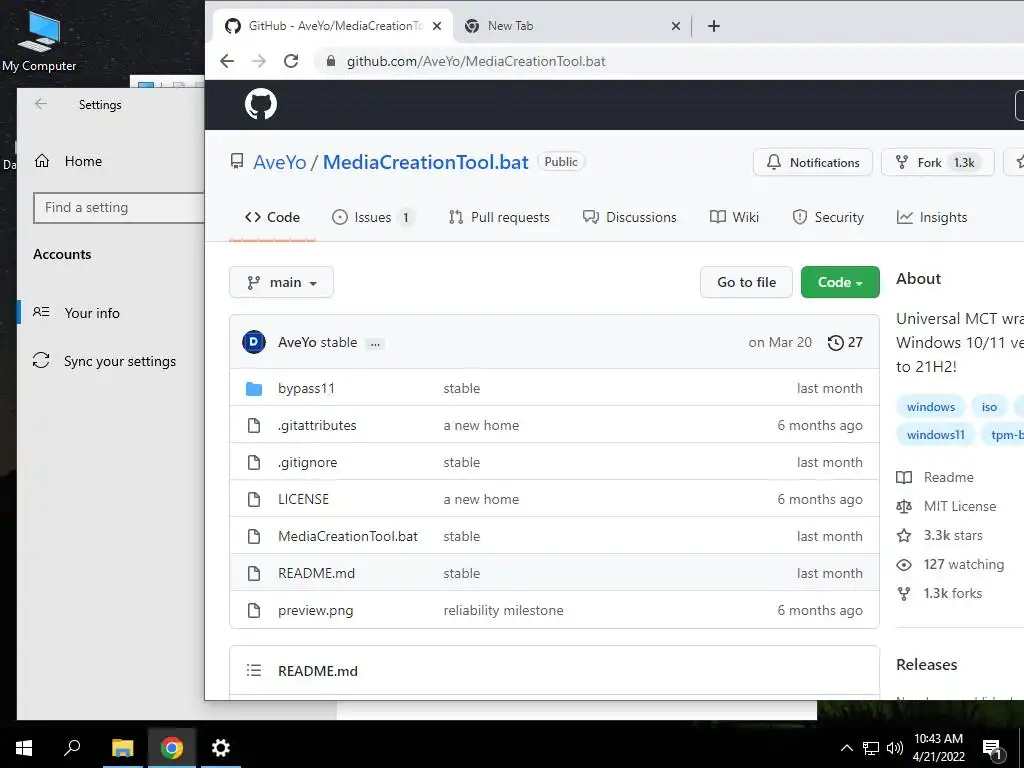Open the Discussions tab
The width and height of the screenshot is (1024, 768).
630,217
